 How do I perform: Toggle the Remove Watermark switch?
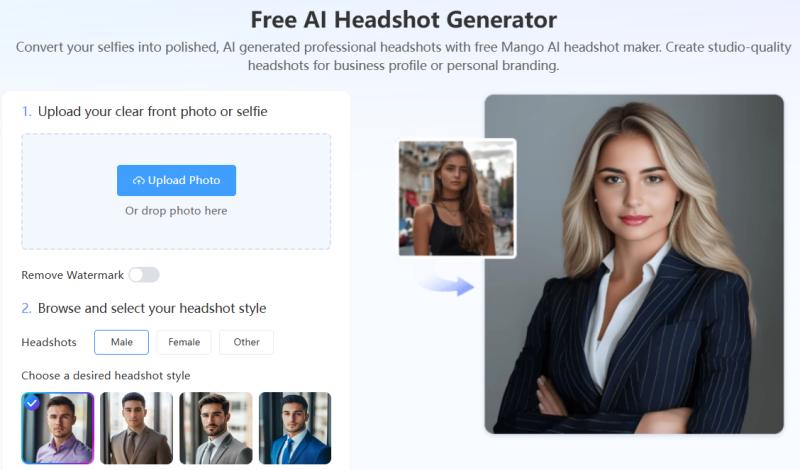click(x=144, y=275)
